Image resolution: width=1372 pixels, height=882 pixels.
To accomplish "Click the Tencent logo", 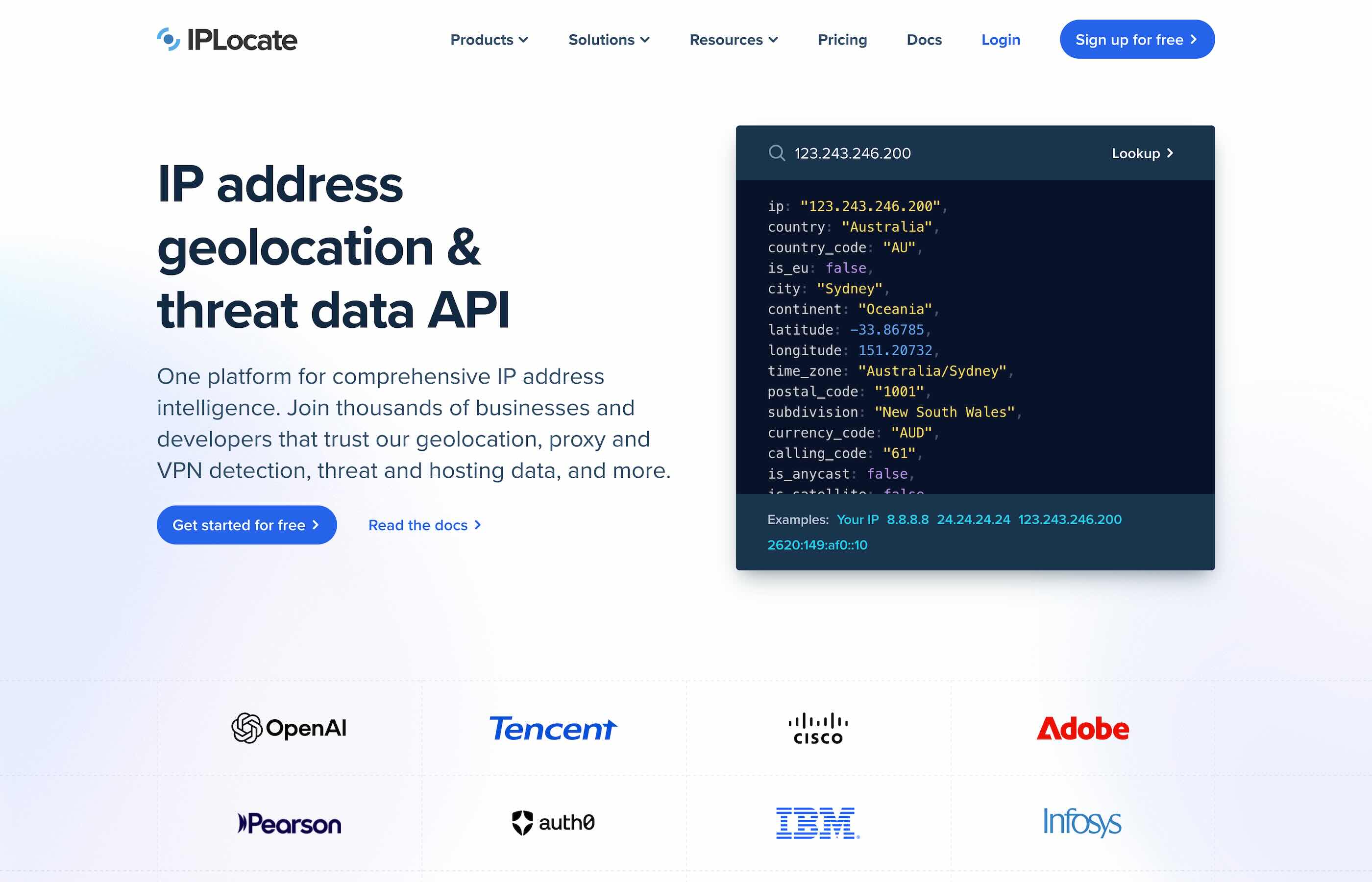I will pos(553,729).
